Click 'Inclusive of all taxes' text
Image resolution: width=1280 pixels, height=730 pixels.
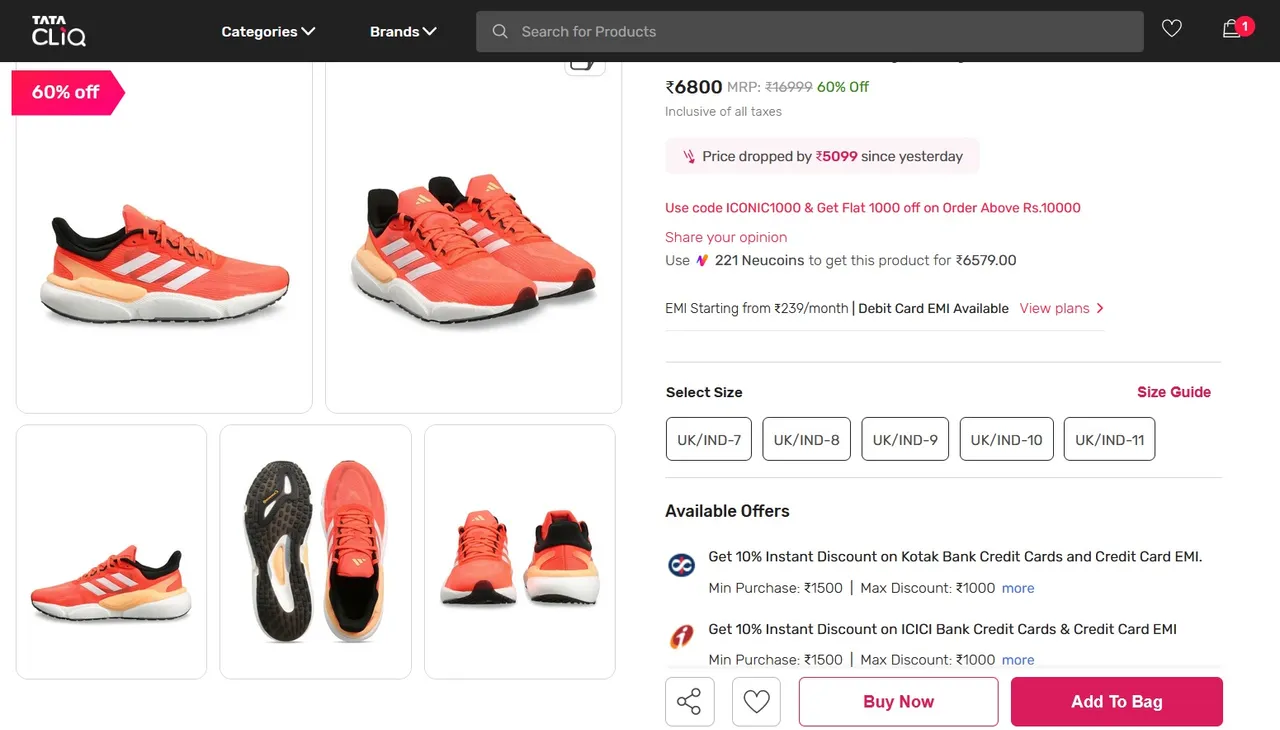click(x=724, y=111)
